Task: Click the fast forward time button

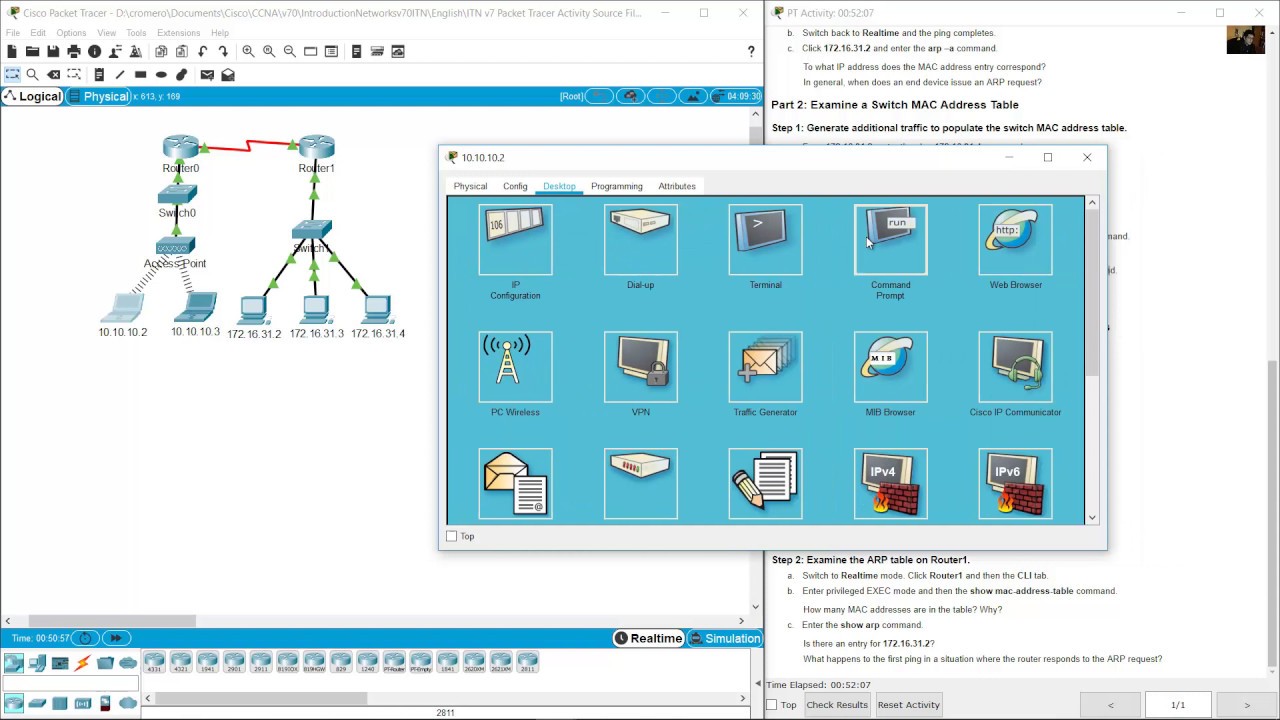Action: tap(116, 639)
